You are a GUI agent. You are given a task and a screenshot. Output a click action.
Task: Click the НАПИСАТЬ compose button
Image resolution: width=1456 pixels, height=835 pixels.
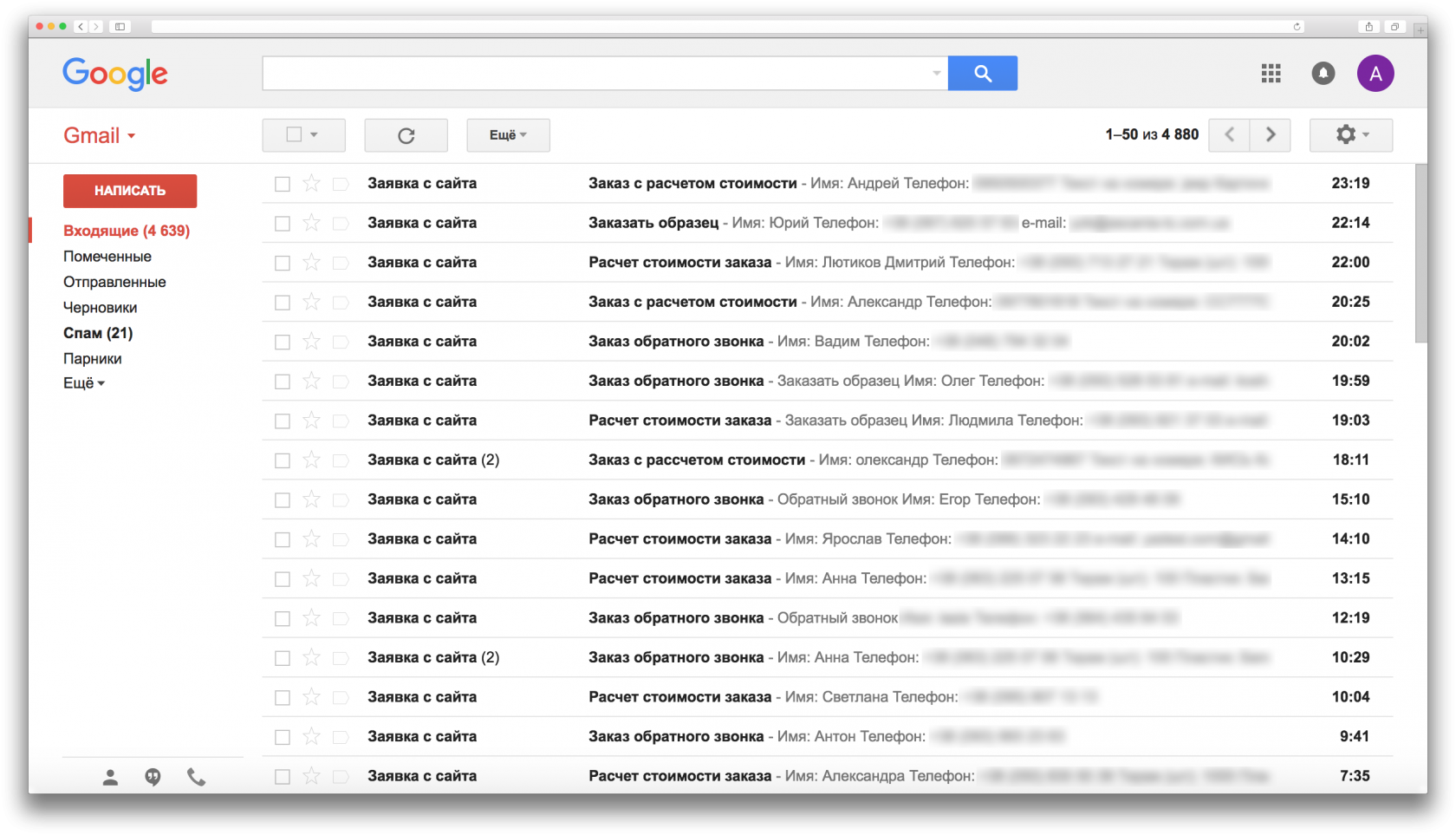point(130,191)
